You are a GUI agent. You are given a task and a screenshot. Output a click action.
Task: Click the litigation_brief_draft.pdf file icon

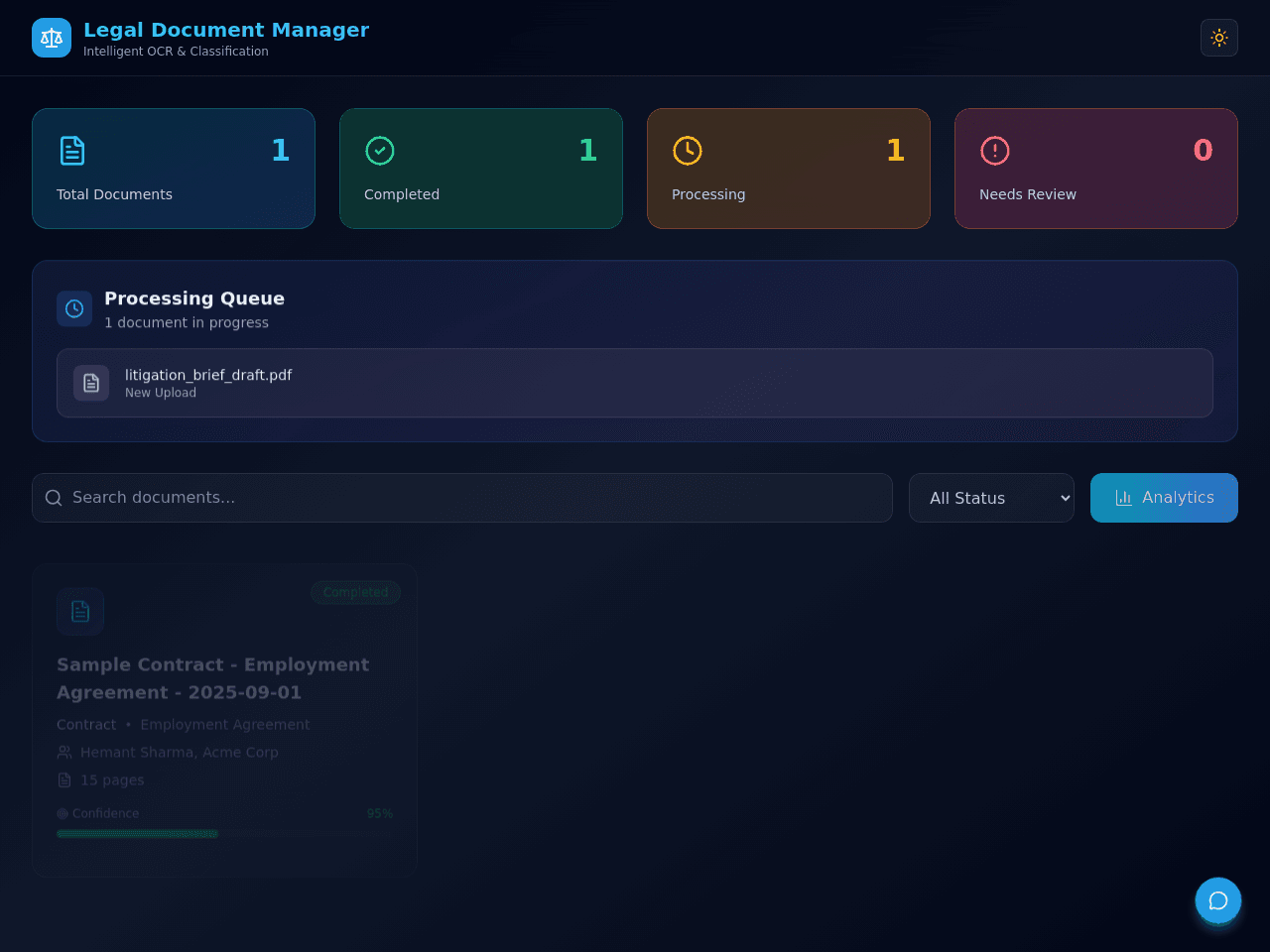(x=91, y=383)
